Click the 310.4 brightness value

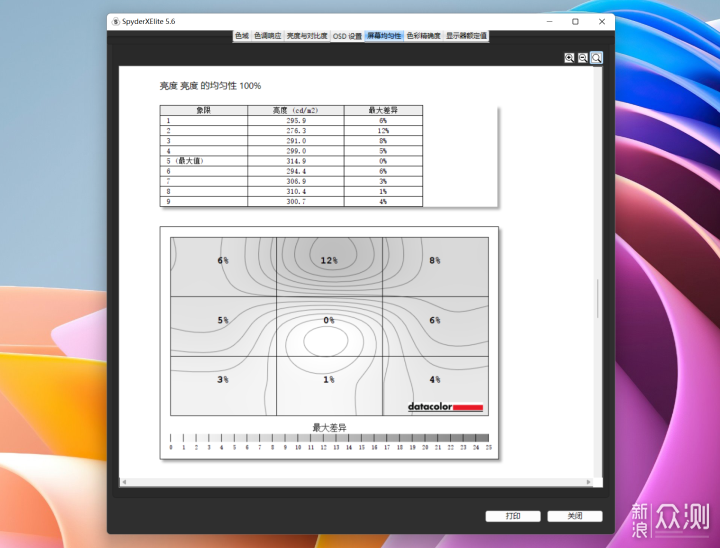point(296,192)
